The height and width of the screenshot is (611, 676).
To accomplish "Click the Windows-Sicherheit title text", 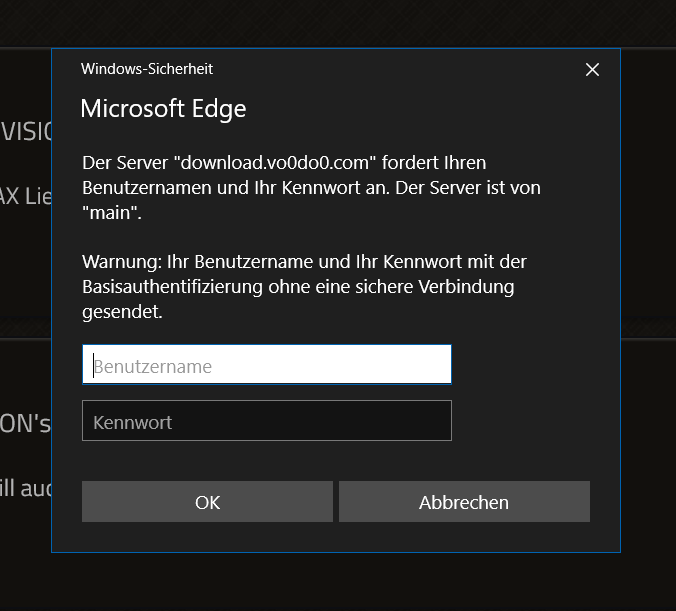I will (146, 69).
